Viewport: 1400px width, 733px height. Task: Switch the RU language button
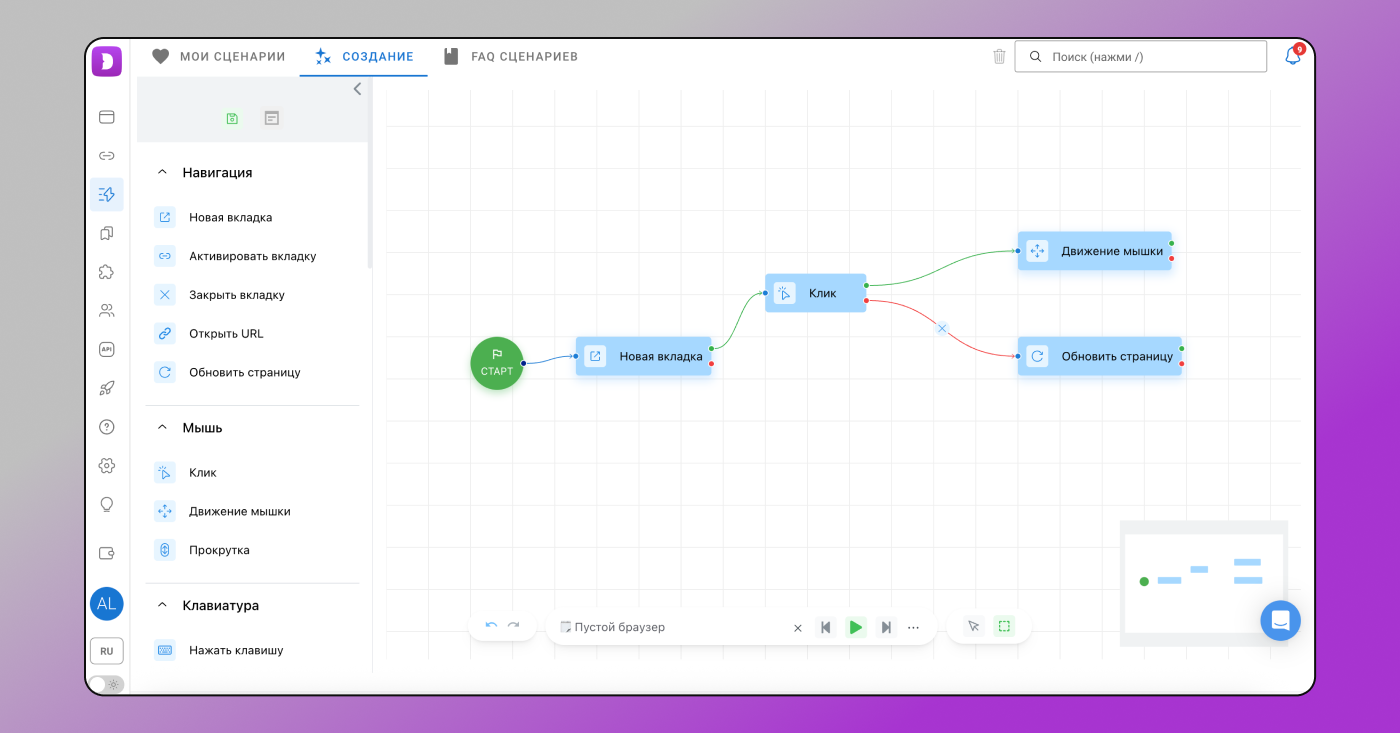coord(107,651)
